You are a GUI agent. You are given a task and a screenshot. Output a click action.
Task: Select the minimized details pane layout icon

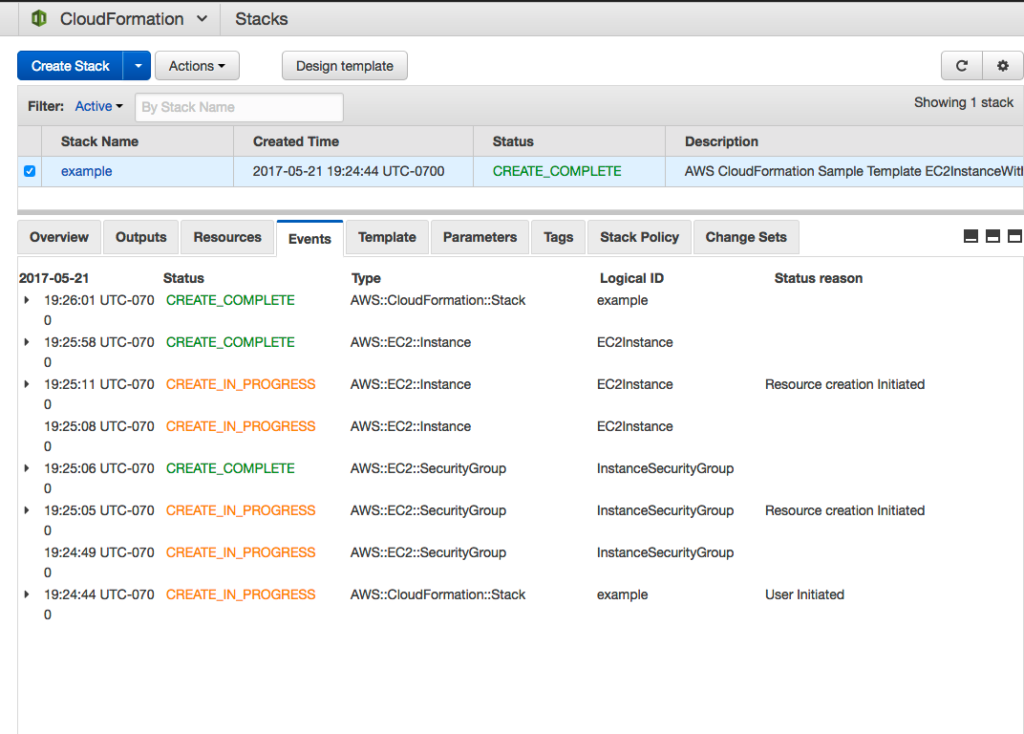970,236
